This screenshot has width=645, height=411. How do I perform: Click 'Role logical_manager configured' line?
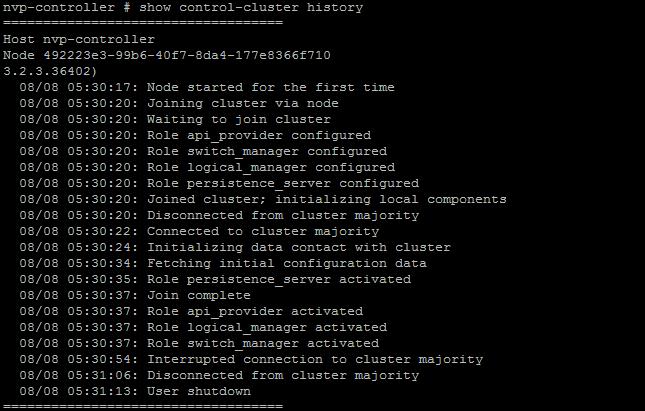coord(207,168)
